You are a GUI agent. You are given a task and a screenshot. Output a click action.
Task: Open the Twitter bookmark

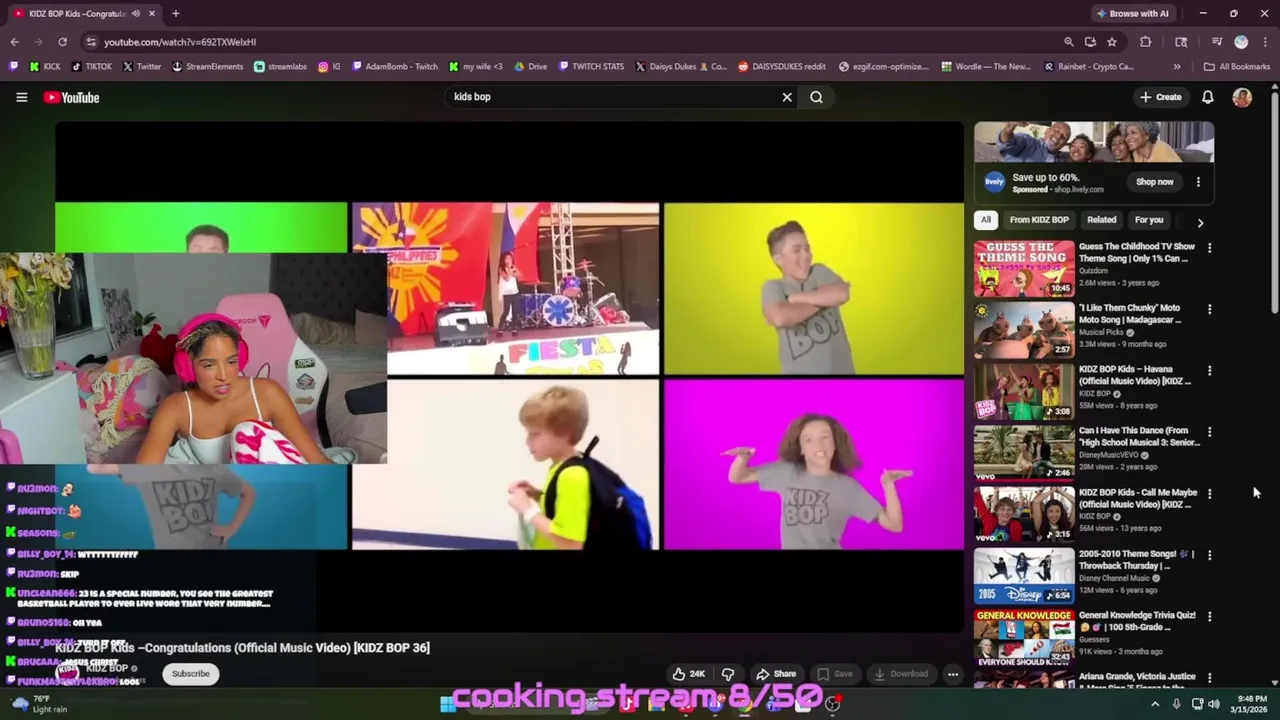click(x=141, y=67)
